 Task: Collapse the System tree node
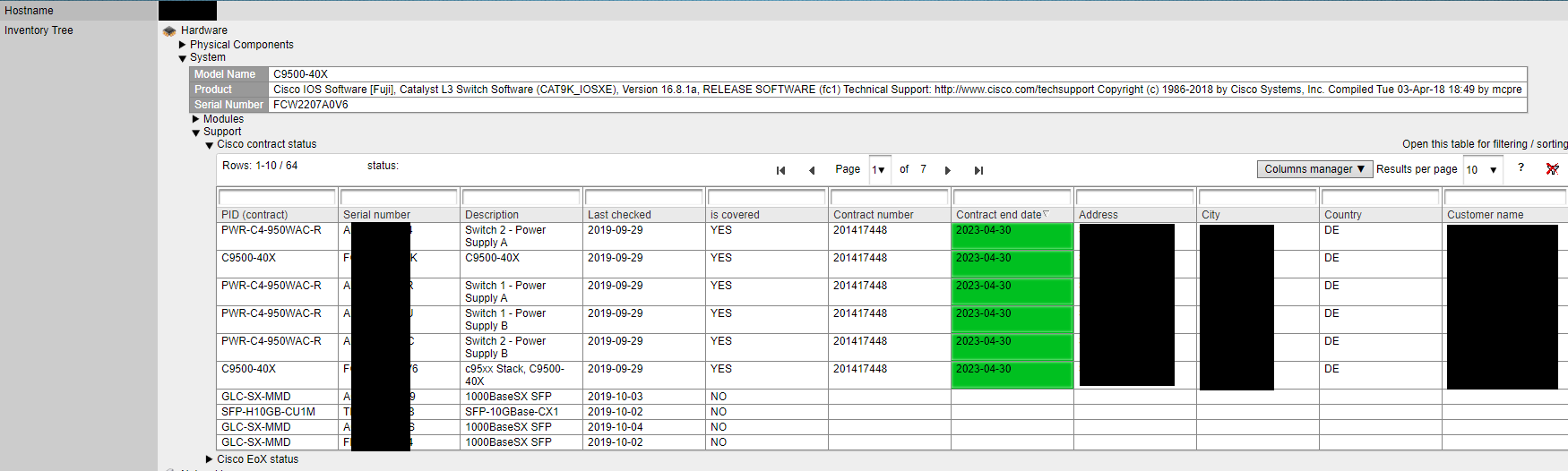coord(183,58)
